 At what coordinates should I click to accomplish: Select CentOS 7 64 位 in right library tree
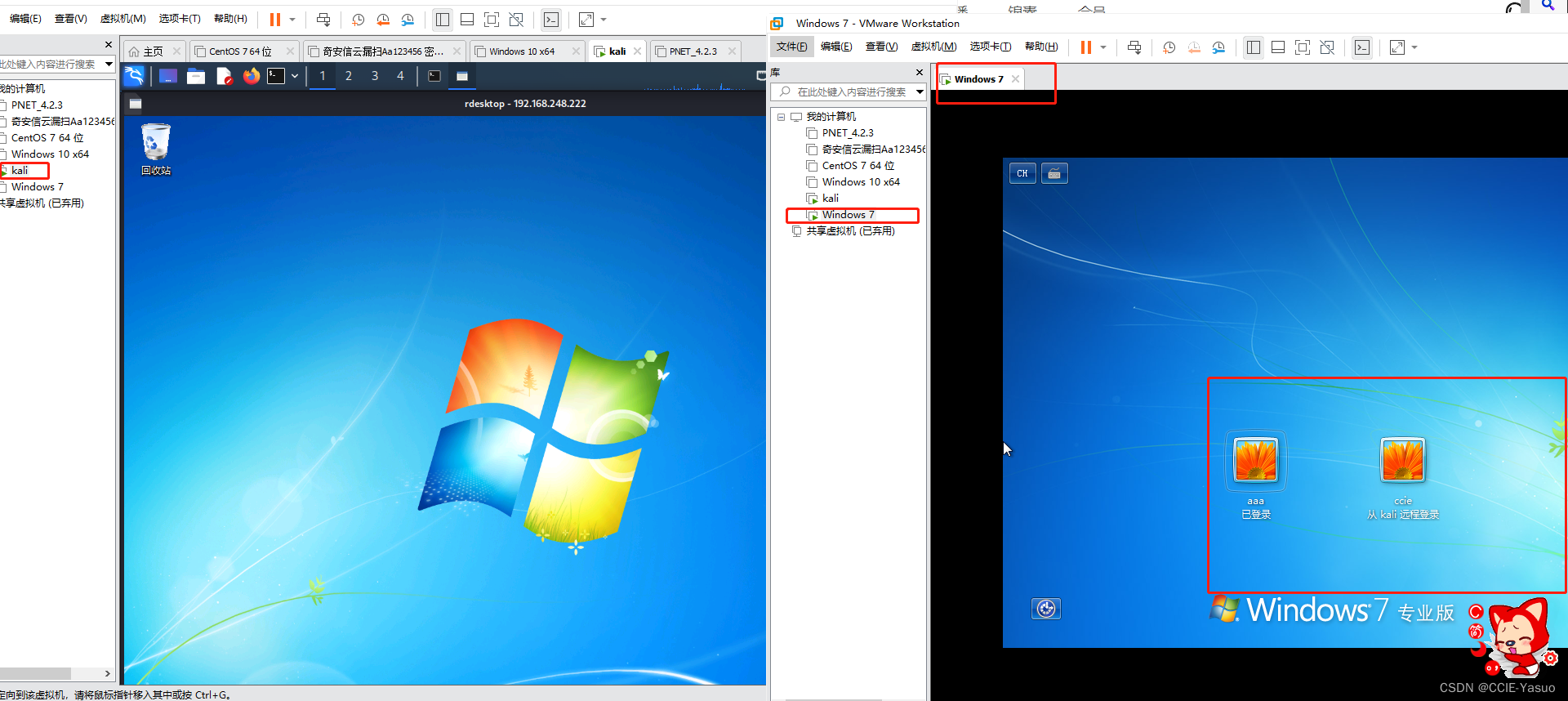(x=857, y=166)
